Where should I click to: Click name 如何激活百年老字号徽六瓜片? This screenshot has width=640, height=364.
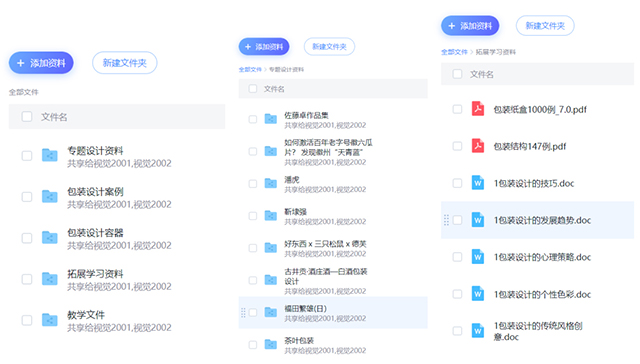click(x=328, y=147)
